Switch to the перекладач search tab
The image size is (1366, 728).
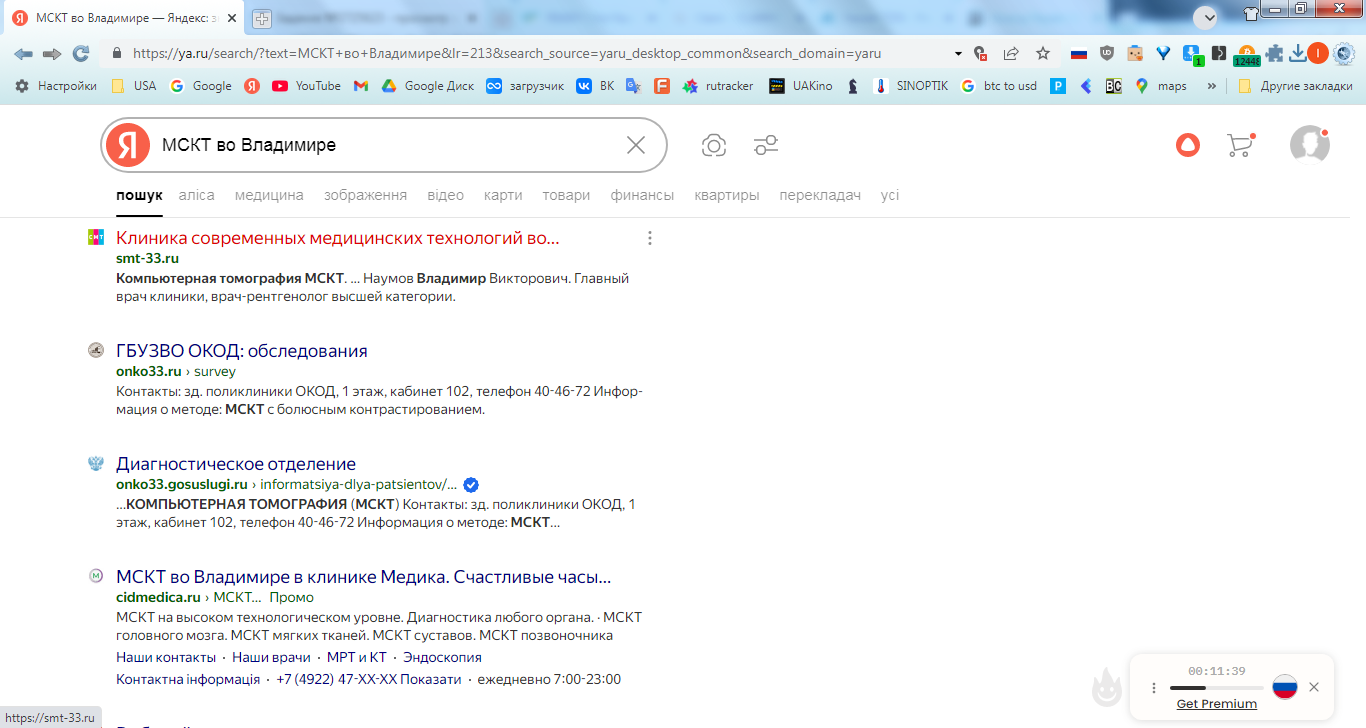point(820,195)
